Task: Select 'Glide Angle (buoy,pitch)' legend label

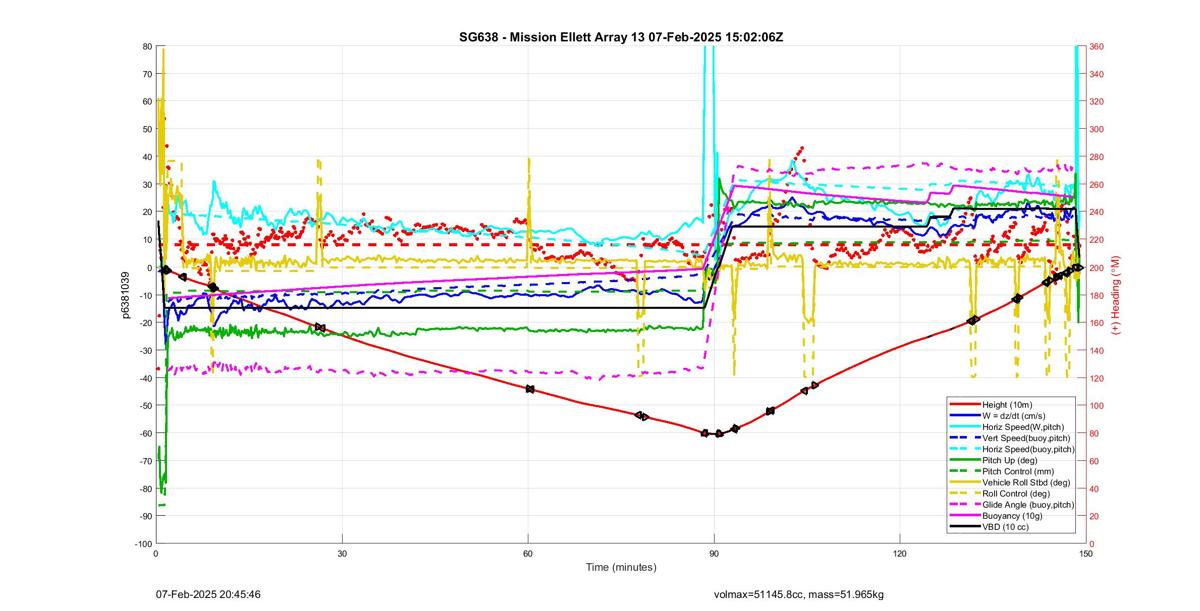Action: click(x=1030, y=504)
